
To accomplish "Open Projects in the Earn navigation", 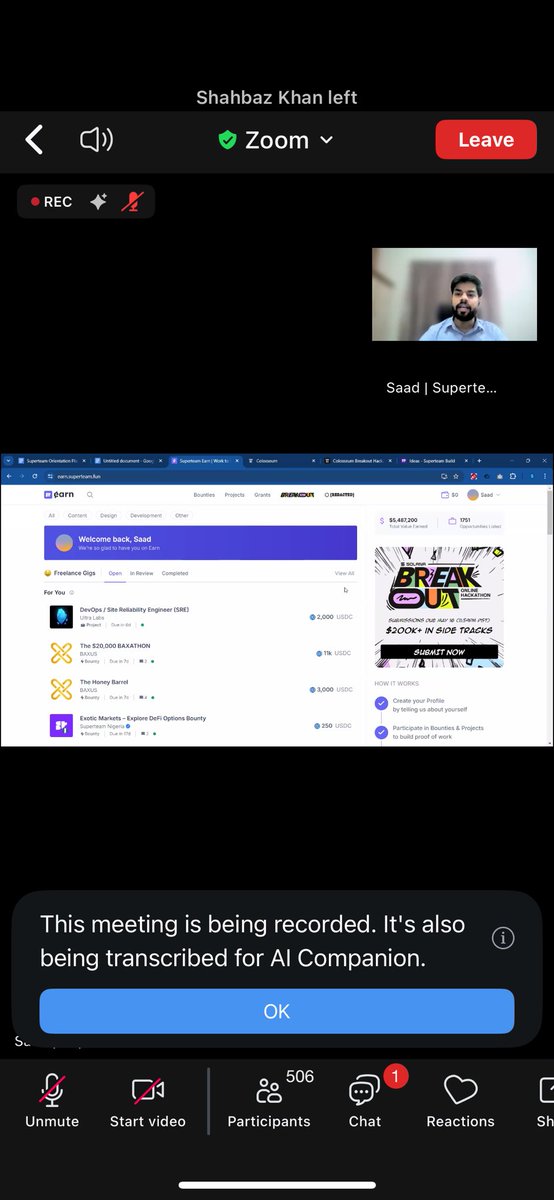I will click(235, 494).
